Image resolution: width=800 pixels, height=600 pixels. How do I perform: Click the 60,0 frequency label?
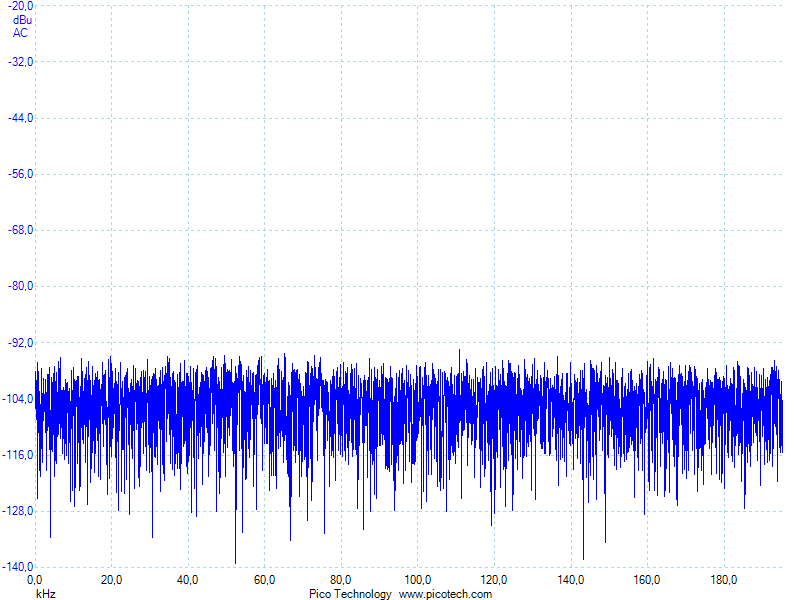264,580
